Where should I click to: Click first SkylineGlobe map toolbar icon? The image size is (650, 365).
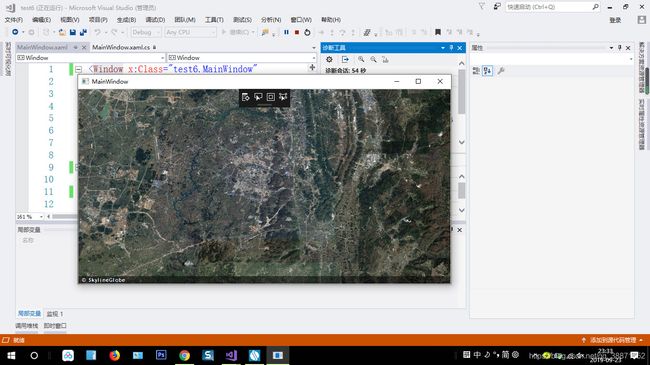(x=245, y=97)
